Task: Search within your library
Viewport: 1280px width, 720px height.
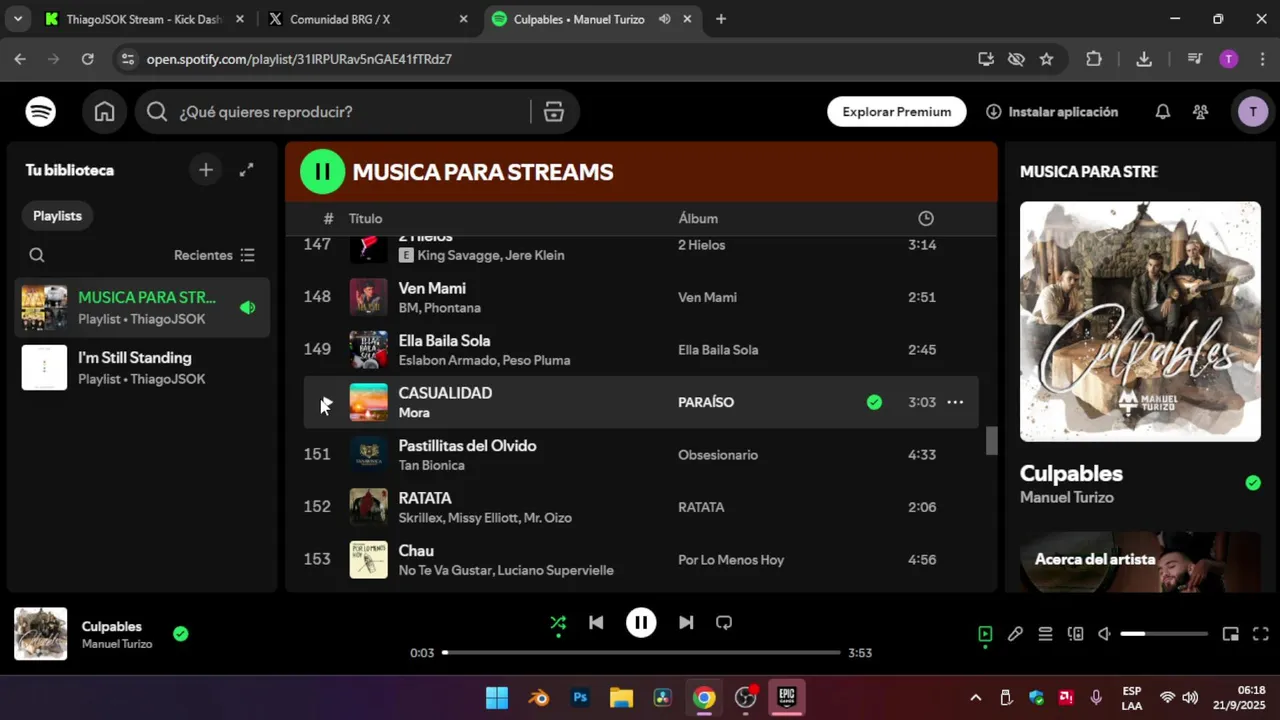Action: click(37, 255)
